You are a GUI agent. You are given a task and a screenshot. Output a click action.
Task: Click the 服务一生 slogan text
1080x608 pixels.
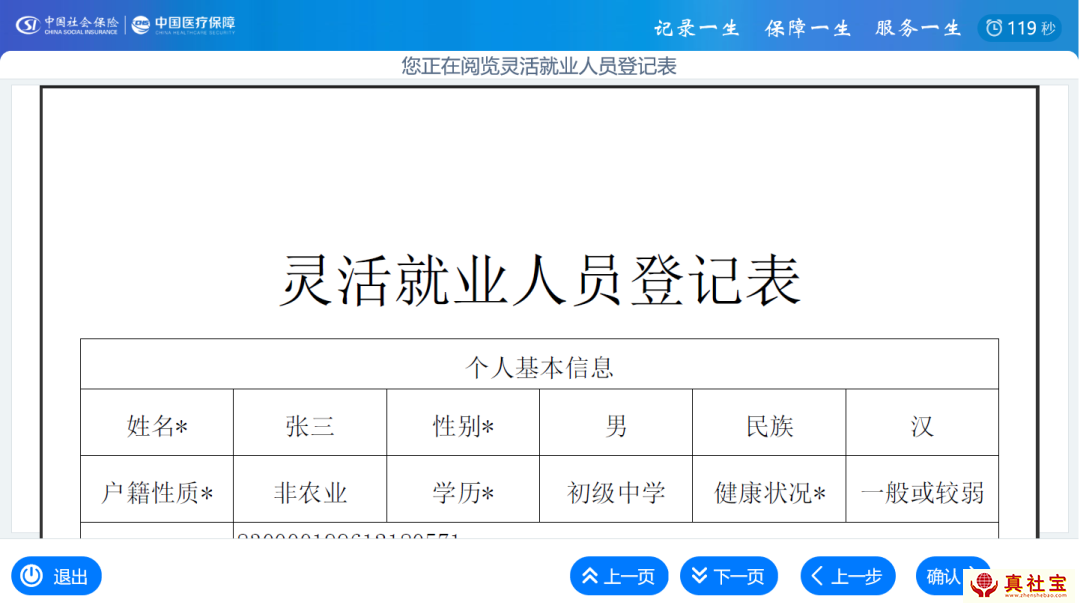[917, 28]
